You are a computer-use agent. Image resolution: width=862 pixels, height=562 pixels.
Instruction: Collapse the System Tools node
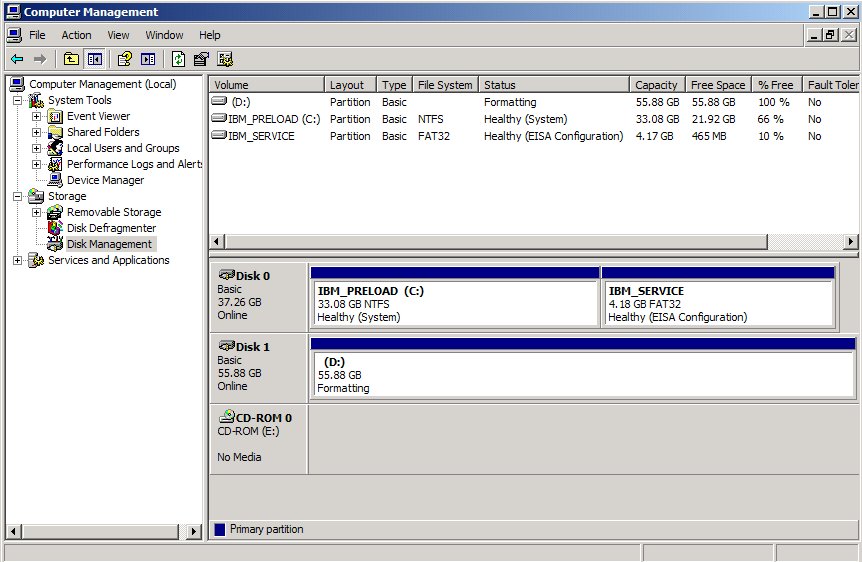(x=17, y=100)
